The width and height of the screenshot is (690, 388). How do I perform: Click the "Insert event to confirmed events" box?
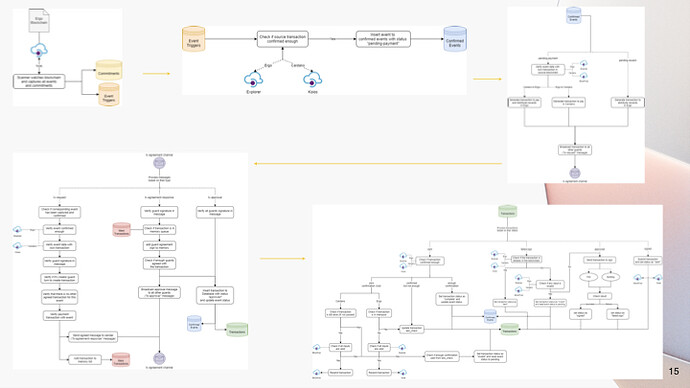coord(383,39)
